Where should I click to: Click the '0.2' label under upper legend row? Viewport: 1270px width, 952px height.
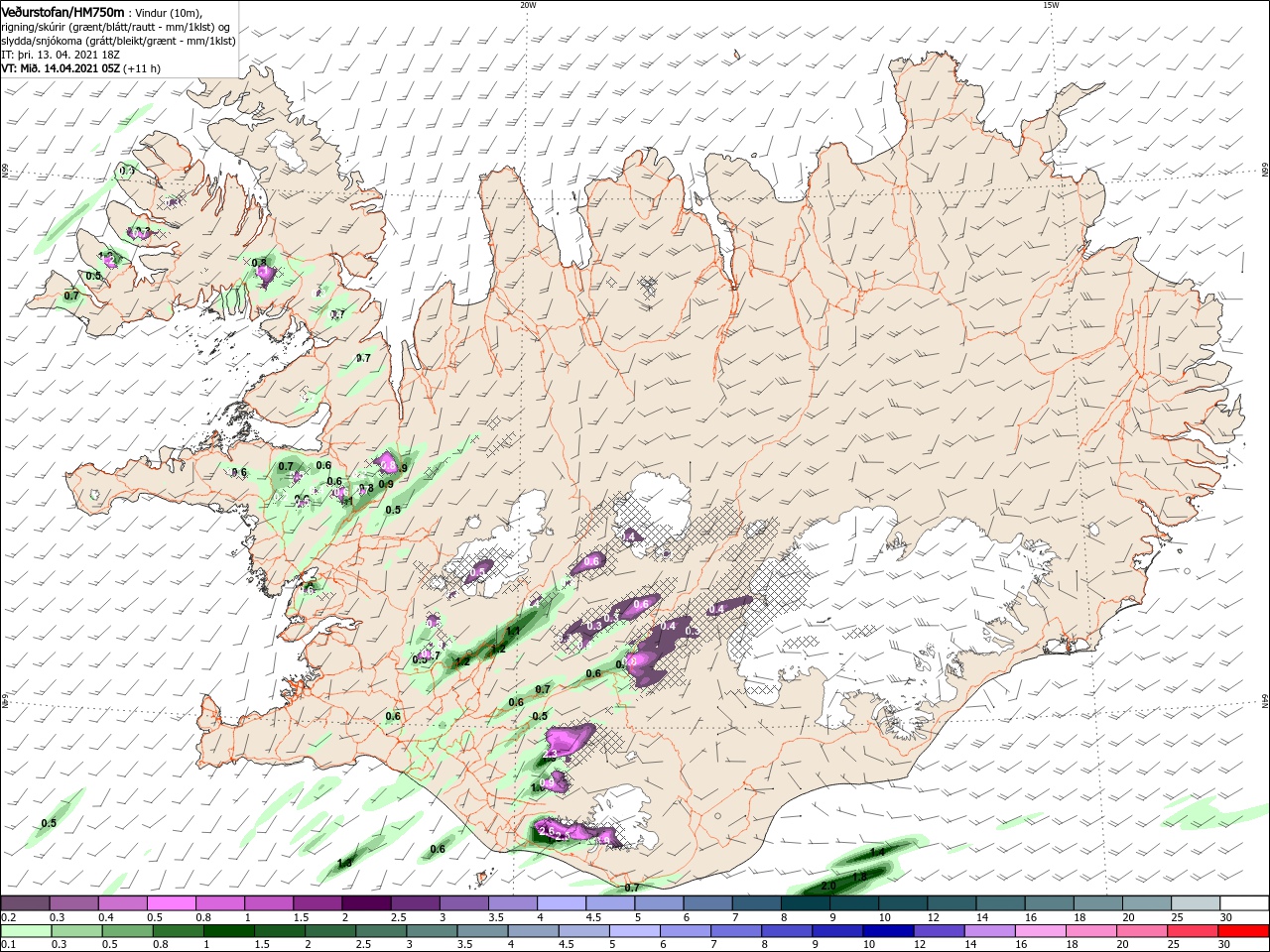pos(8,917)
